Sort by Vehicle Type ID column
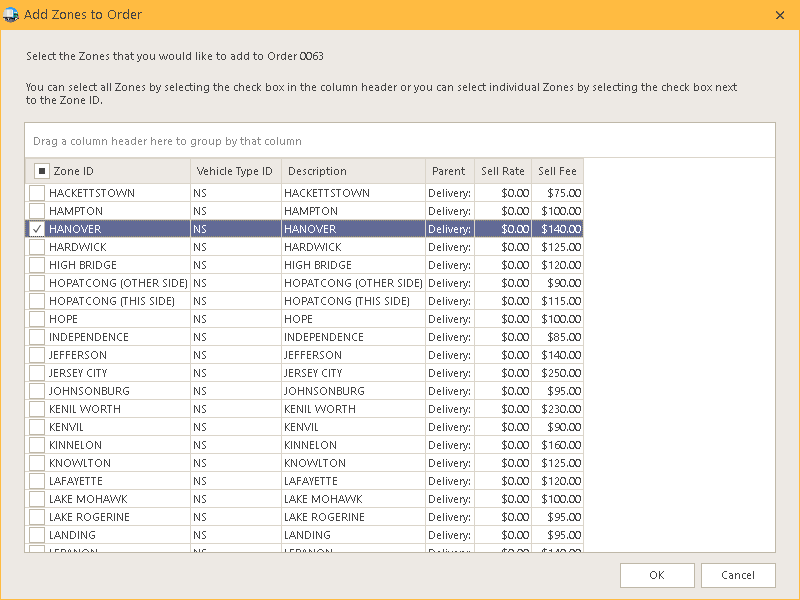 (235, 171)
